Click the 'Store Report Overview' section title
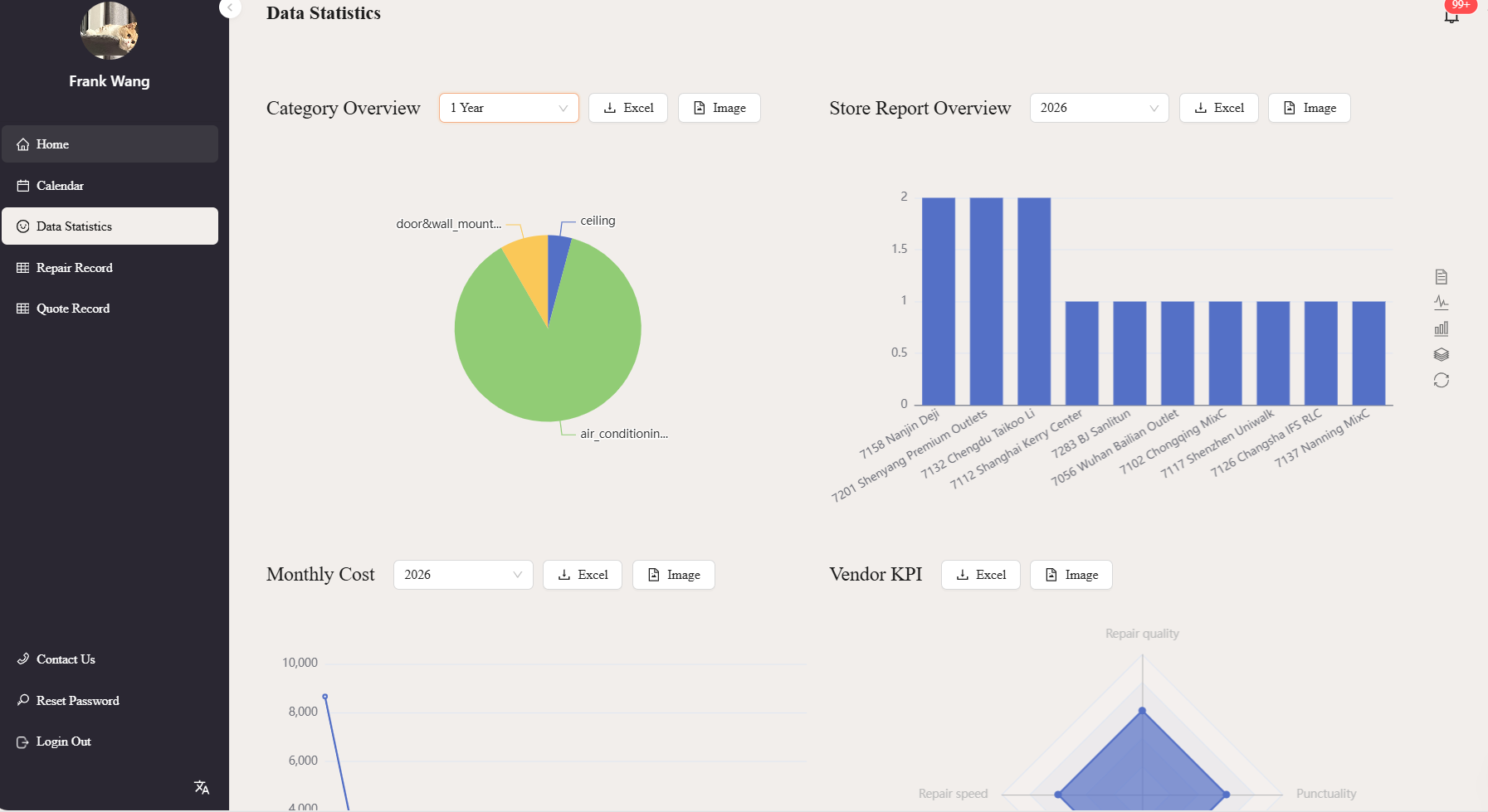Image resolution: width=1488 pixels, height=812 pixels. 920,108
